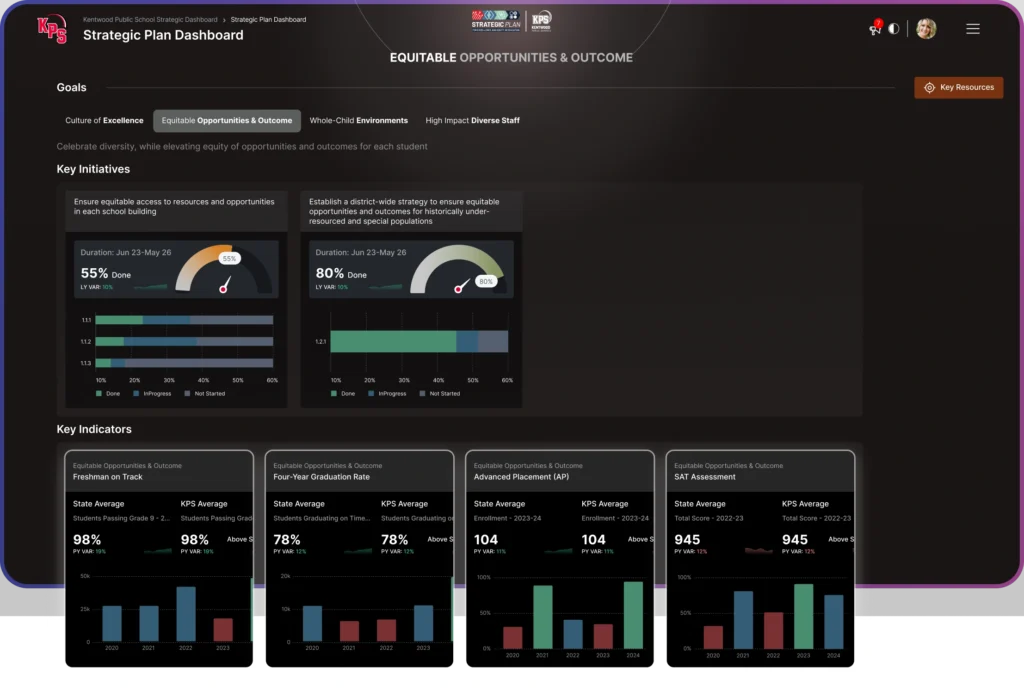This screenshot has width=1024, height=691.
Task: Click the KPS logo icon
Action: 52,29
